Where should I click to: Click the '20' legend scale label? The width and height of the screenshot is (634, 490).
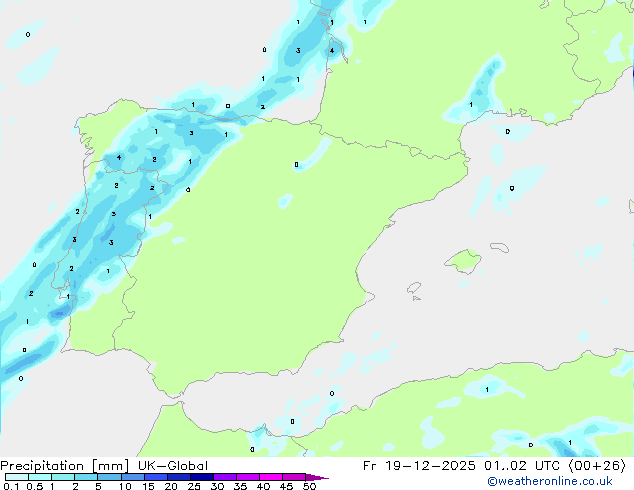pyautogui.click(x=171, y=486)
